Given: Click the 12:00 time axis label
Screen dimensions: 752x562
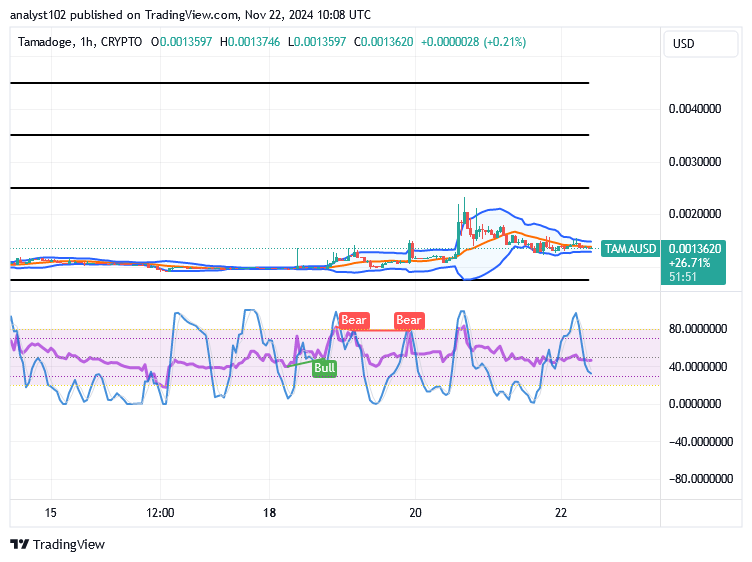Looking at the screenshot, I should coord(160,513).
